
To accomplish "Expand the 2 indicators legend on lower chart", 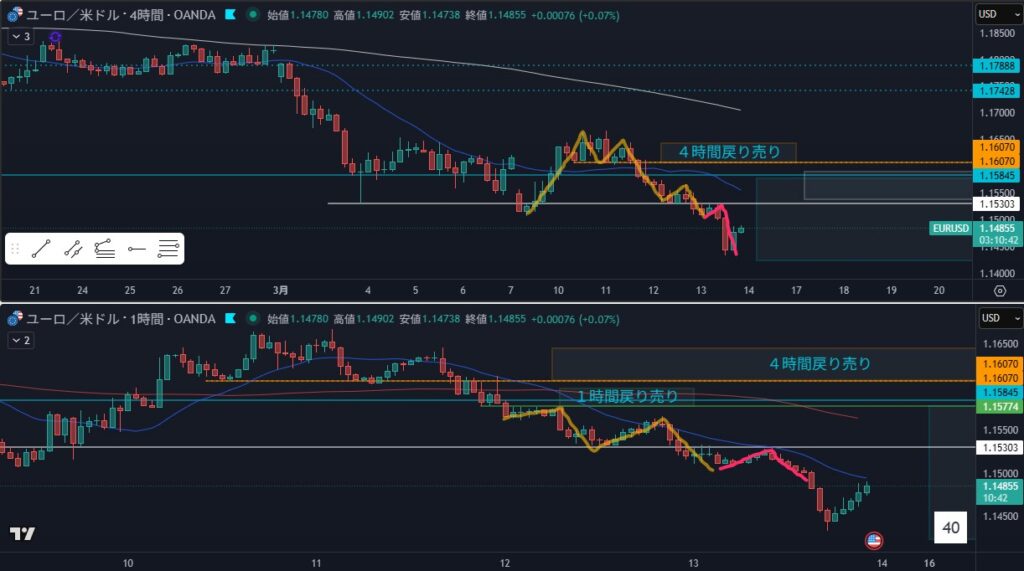I will pyautogui.click(x=21, y=340).
